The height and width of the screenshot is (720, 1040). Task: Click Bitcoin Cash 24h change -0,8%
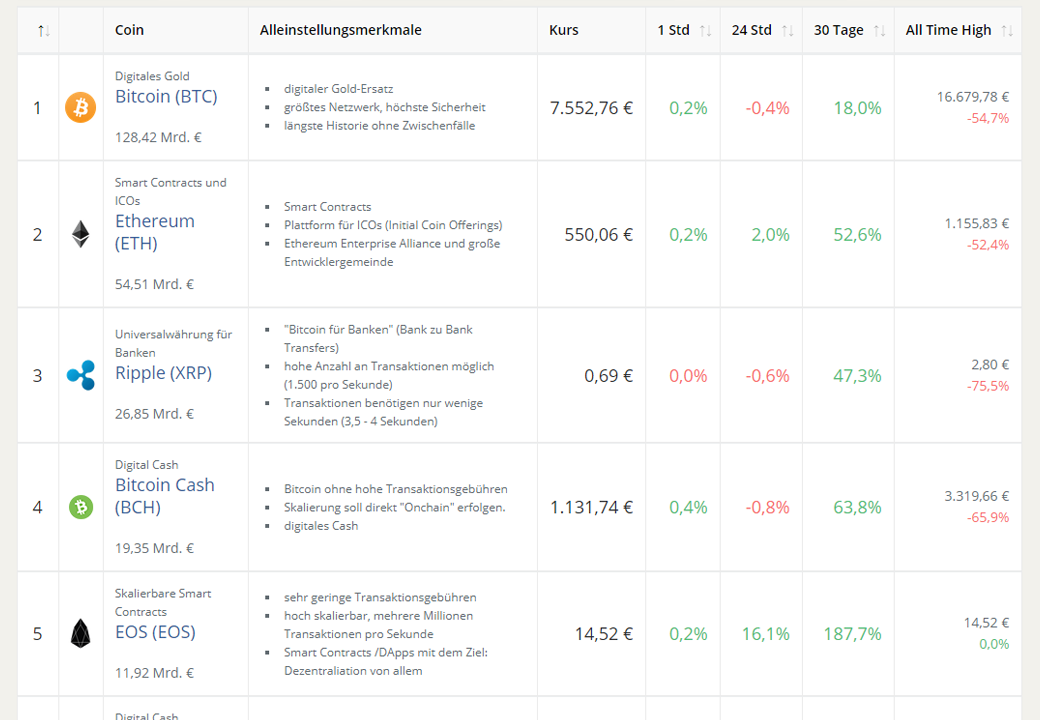(767, 507)
